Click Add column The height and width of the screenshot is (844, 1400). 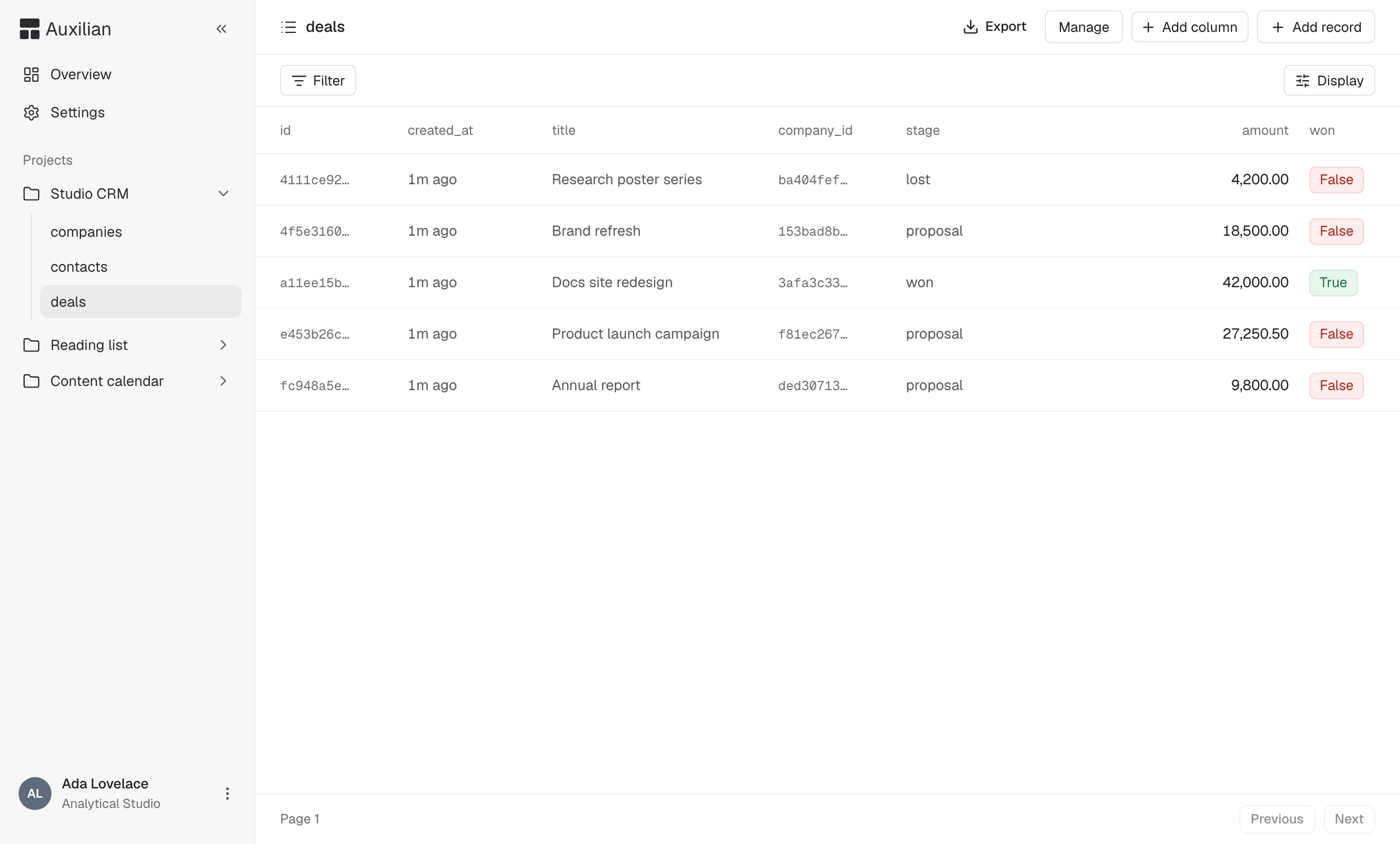(1190, 27)
